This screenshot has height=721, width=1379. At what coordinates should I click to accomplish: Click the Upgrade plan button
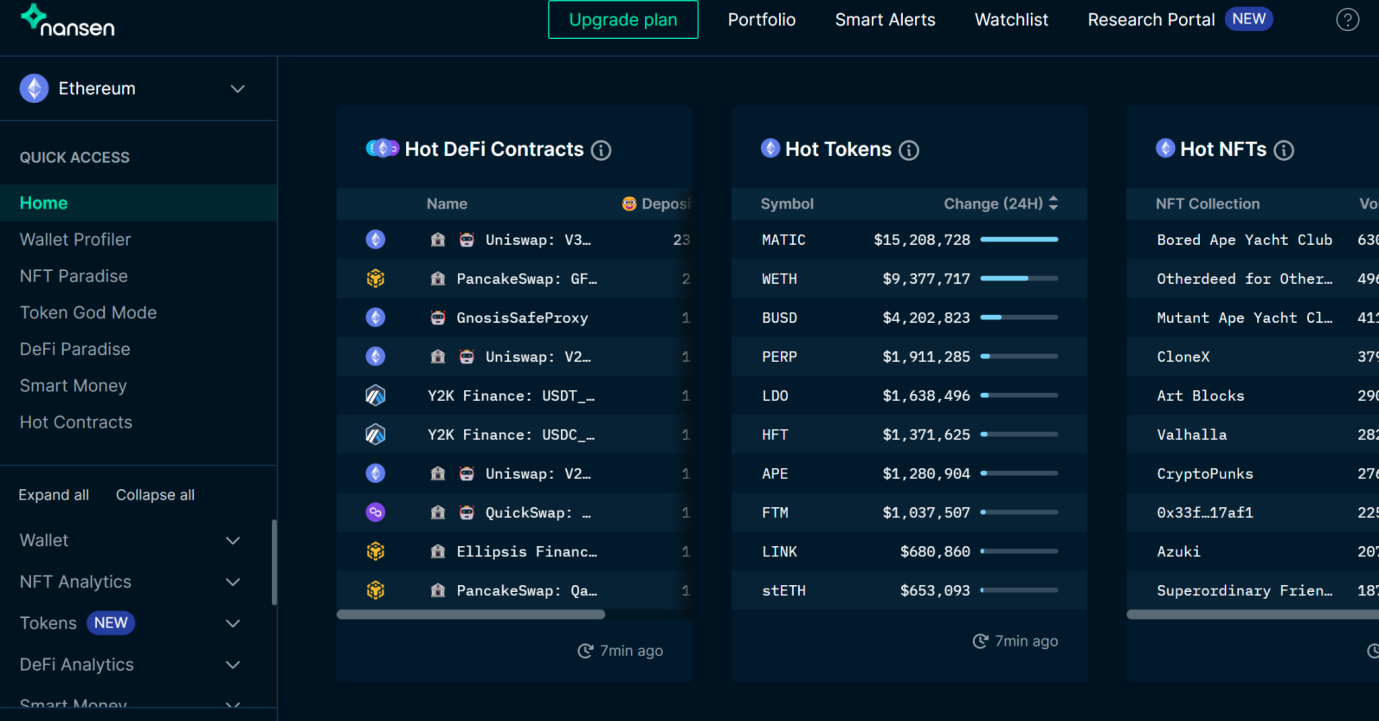point(623,20)
